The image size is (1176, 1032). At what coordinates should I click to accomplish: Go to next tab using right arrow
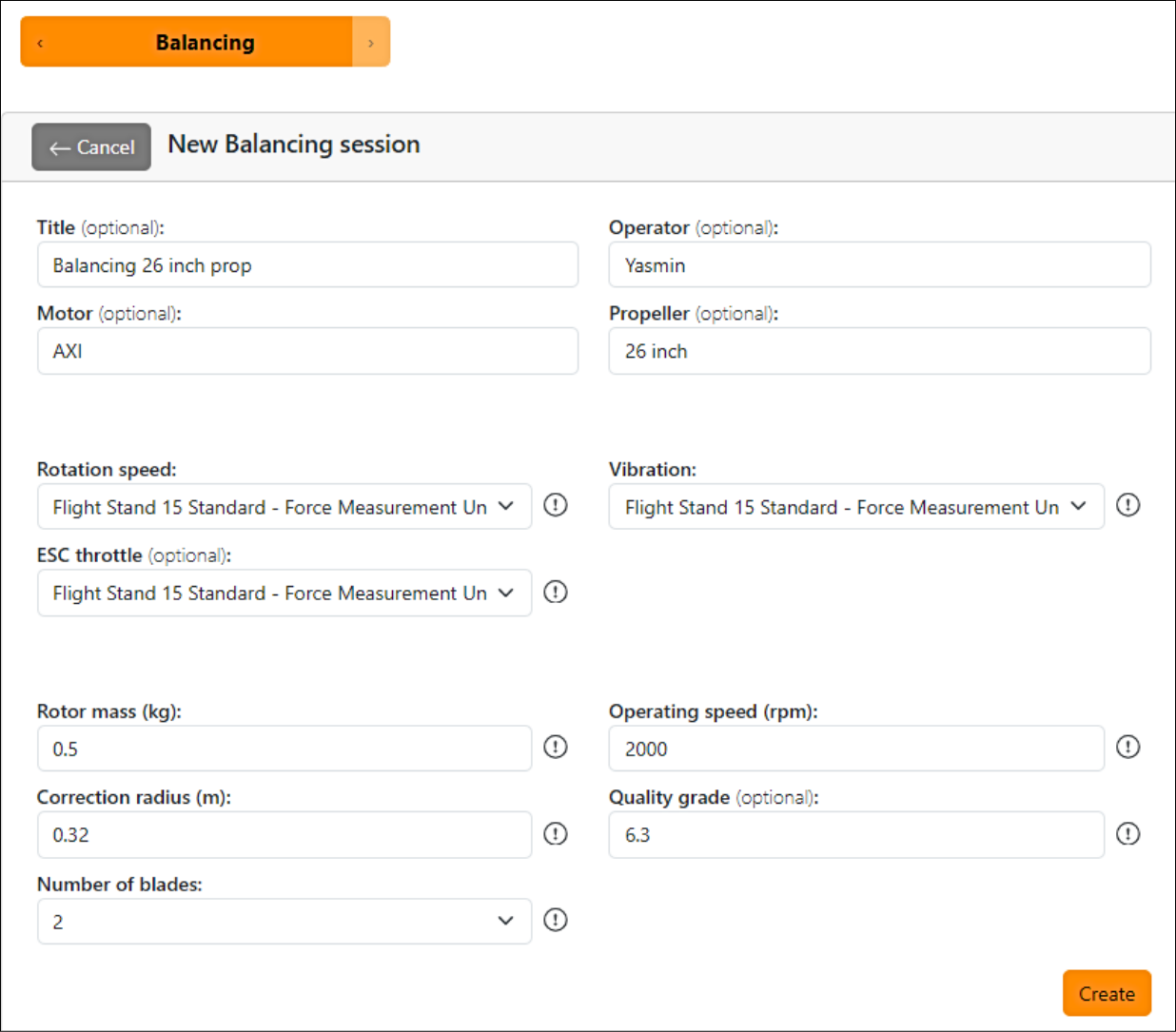pos(371,43)
